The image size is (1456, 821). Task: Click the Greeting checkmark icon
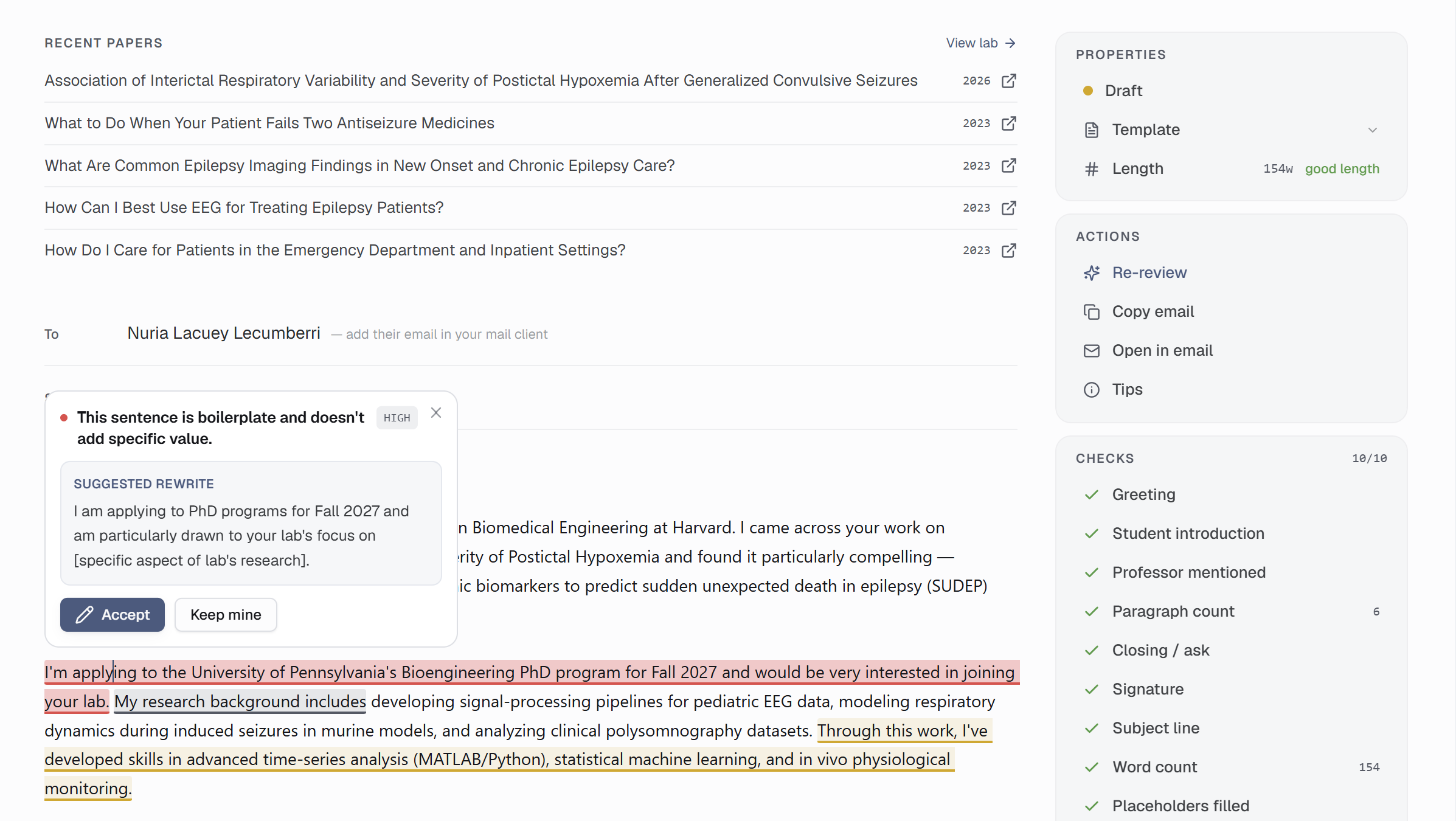click(1092, 495)
